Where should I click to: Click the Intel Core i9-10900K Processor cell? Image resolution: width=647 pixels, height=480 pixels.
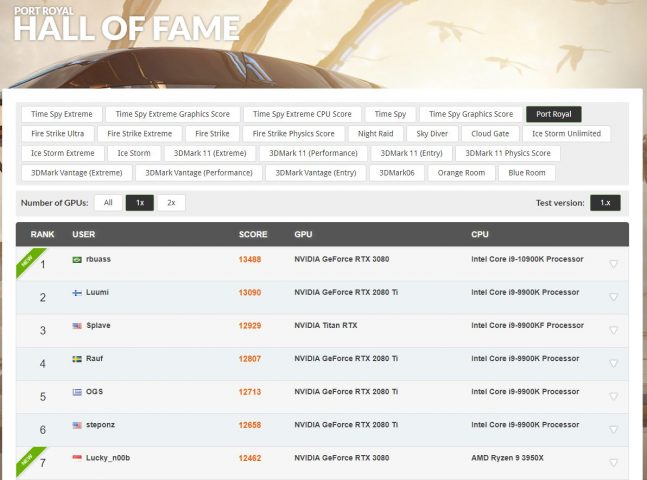[527, 259]
